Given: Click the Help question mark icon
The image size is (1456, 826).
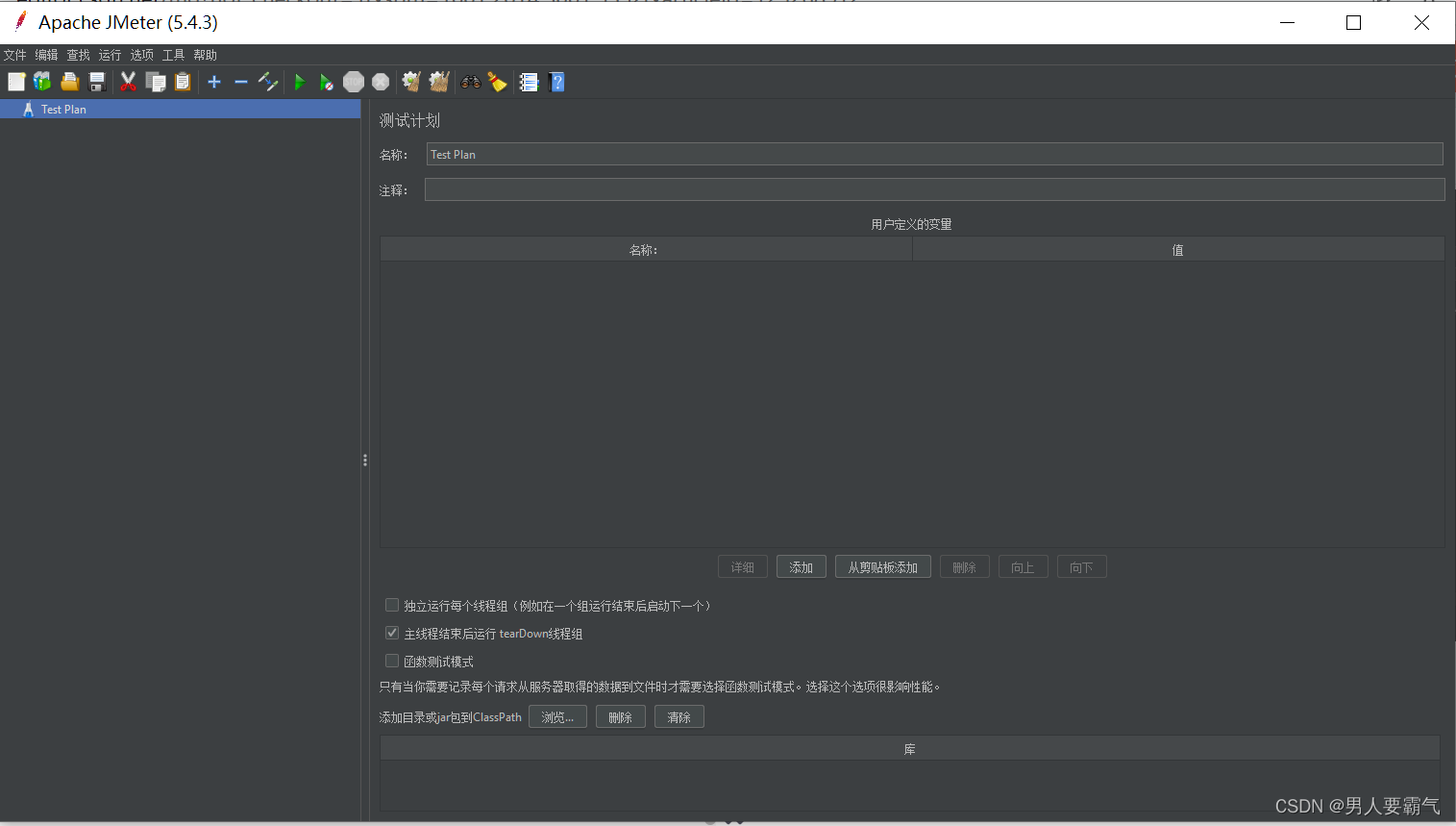Looking at the screenshot, I should pyautogui.click(x=556, y=83).
